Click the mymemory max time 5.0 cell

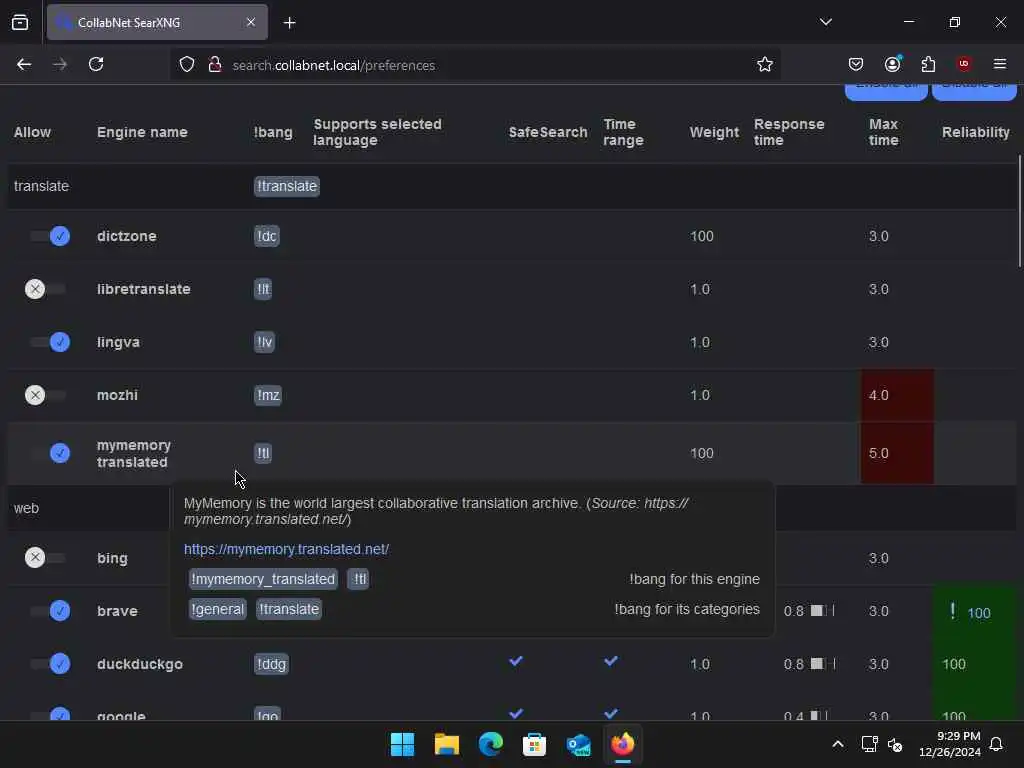(x=897, y=453)
